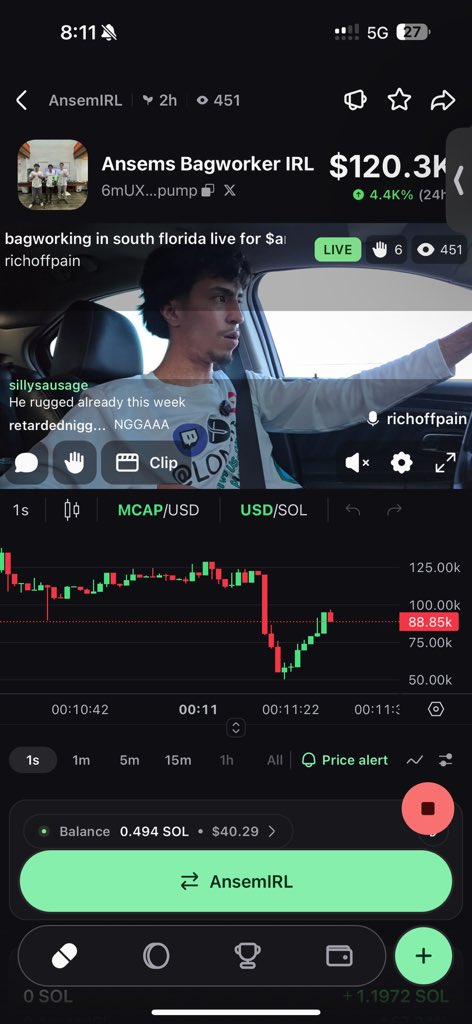This screenshot has height=1024, width=472.
Task: Go back with the left chevron arrow
Action: tap(22, 100)
